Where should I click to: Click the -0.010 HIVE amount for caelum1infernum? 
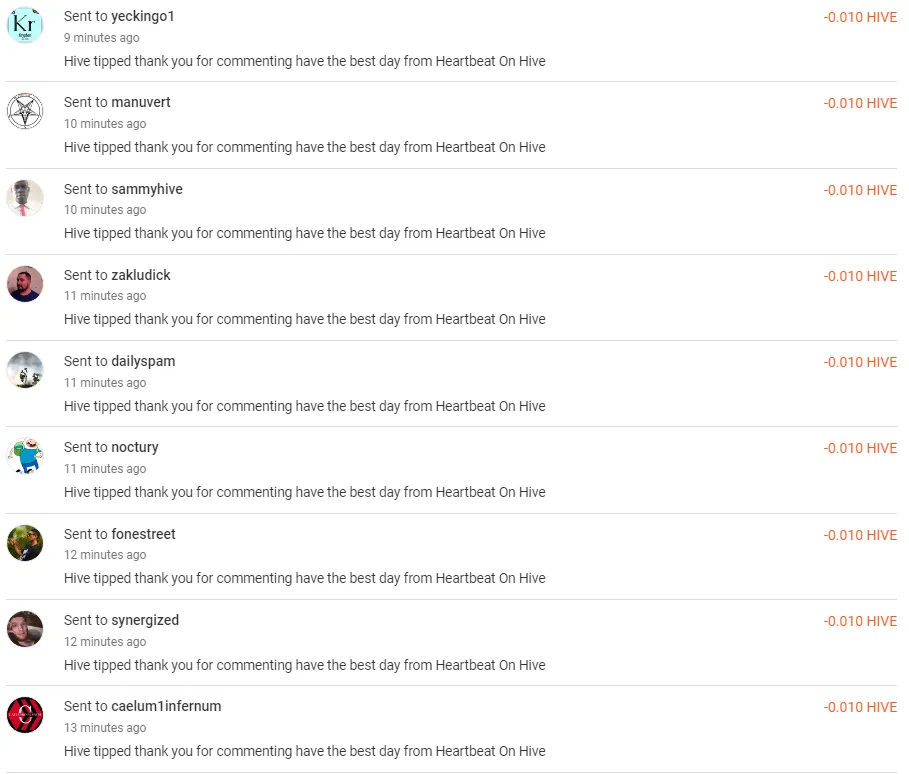coord(860,707)
